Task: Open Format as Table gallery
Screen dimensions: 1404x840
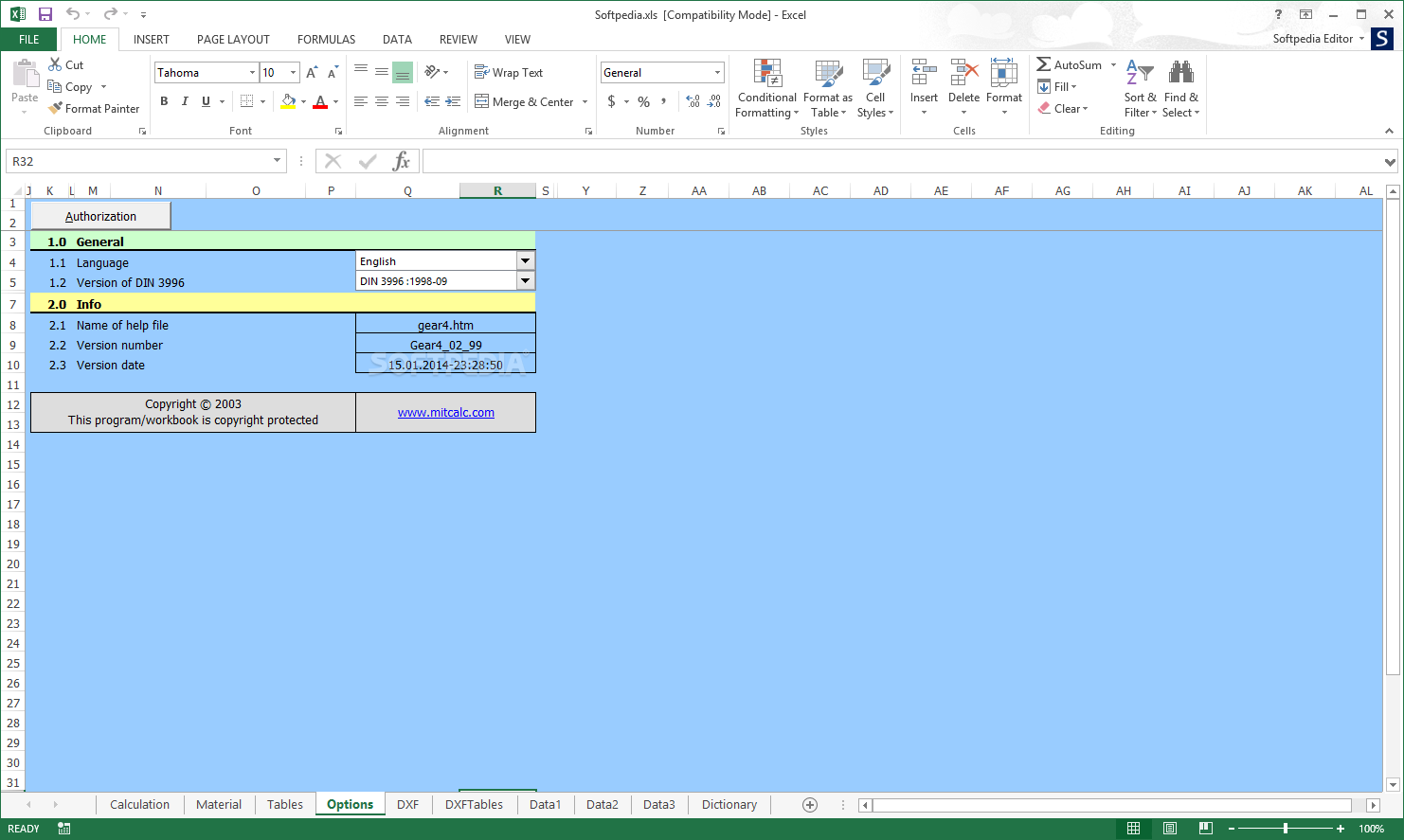Action: (x=828, y=88)
